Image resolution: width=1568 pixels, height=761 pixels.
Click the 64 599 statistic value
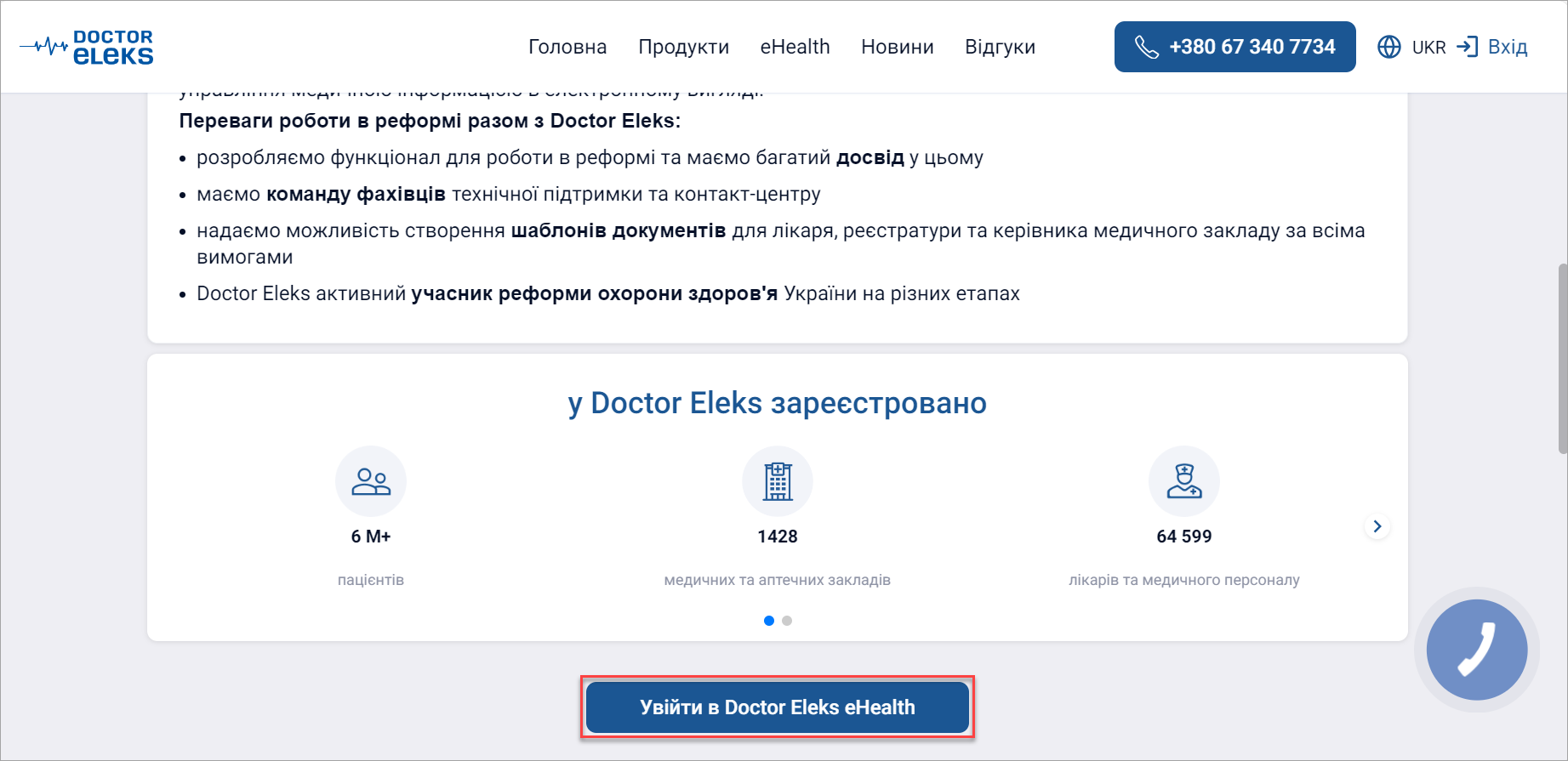1184,537
